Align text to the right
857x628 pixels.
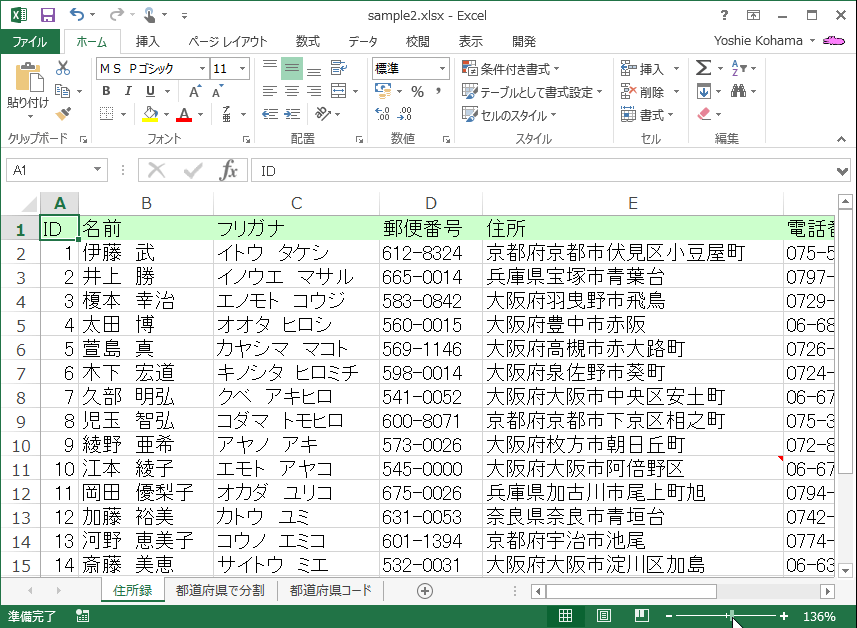(x=314, y=91)
